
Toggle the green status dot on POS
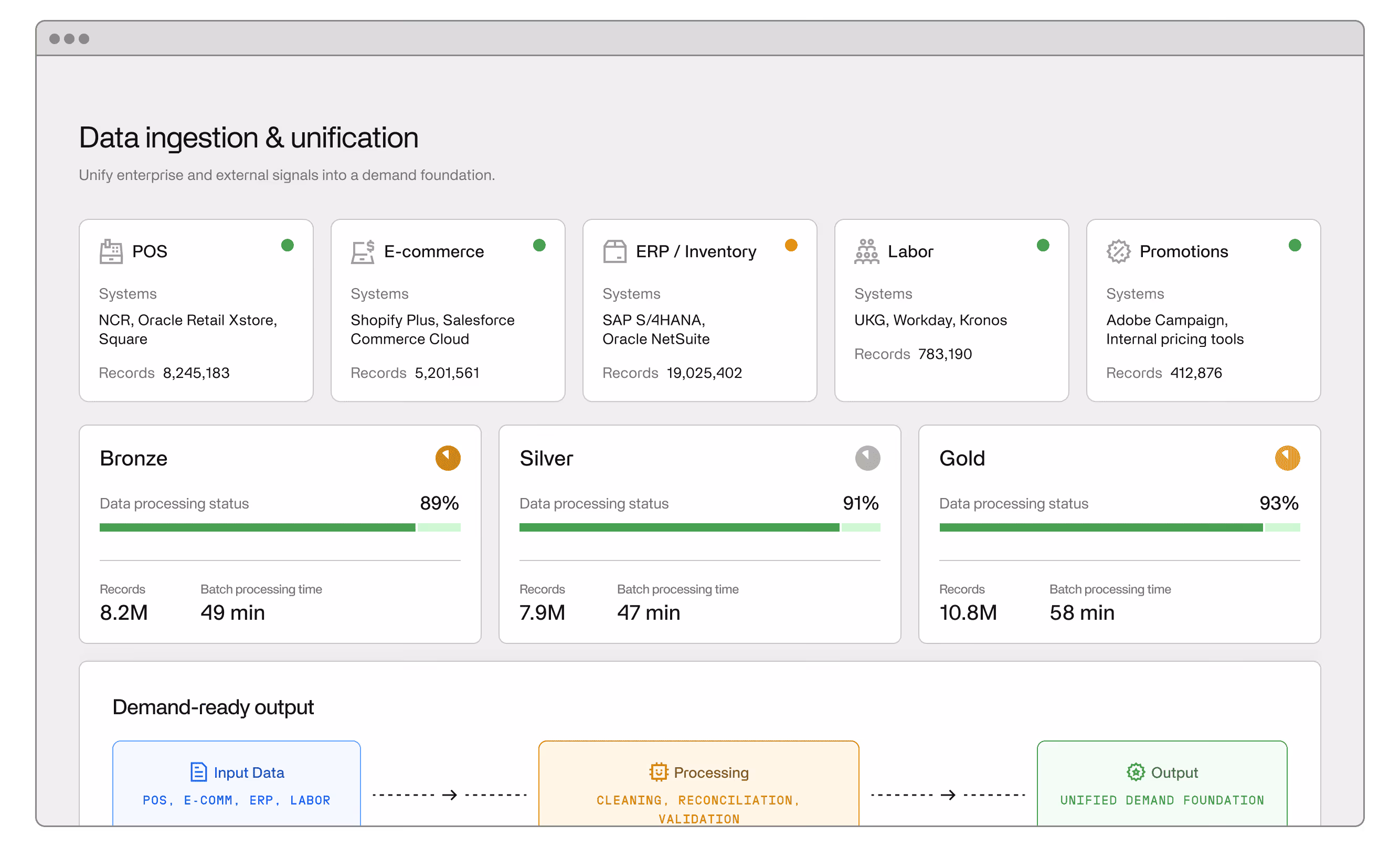(x=288, y=245)
